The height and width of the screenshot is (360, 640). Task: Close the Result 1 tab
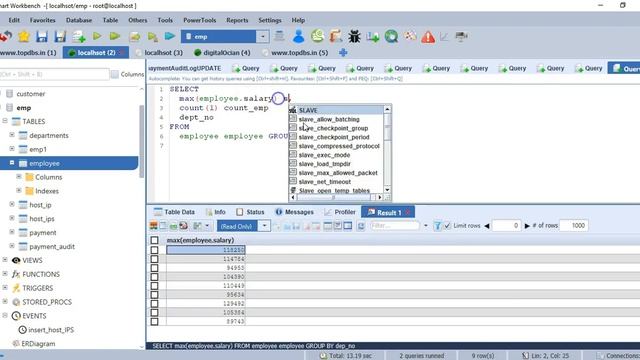[x=407, y=212]
